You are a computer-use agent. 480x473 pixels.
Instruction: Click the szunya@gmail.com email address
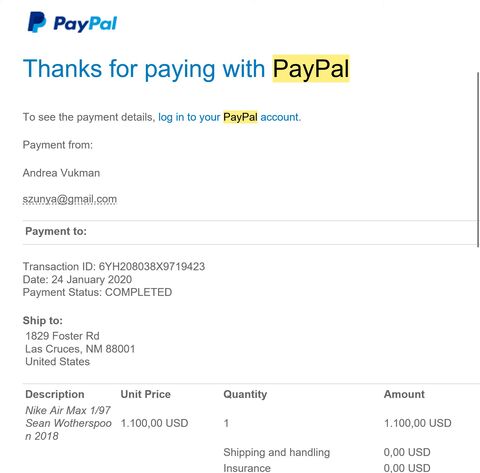point(70,199)
